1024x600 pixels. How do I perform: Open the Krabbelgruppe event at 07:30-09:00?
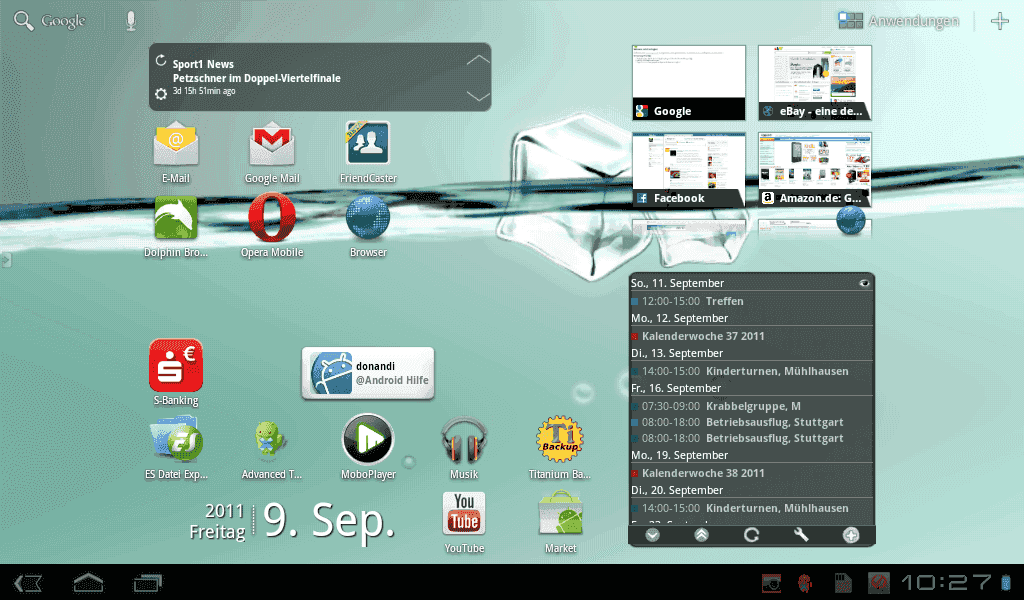(x=752, y=406)
